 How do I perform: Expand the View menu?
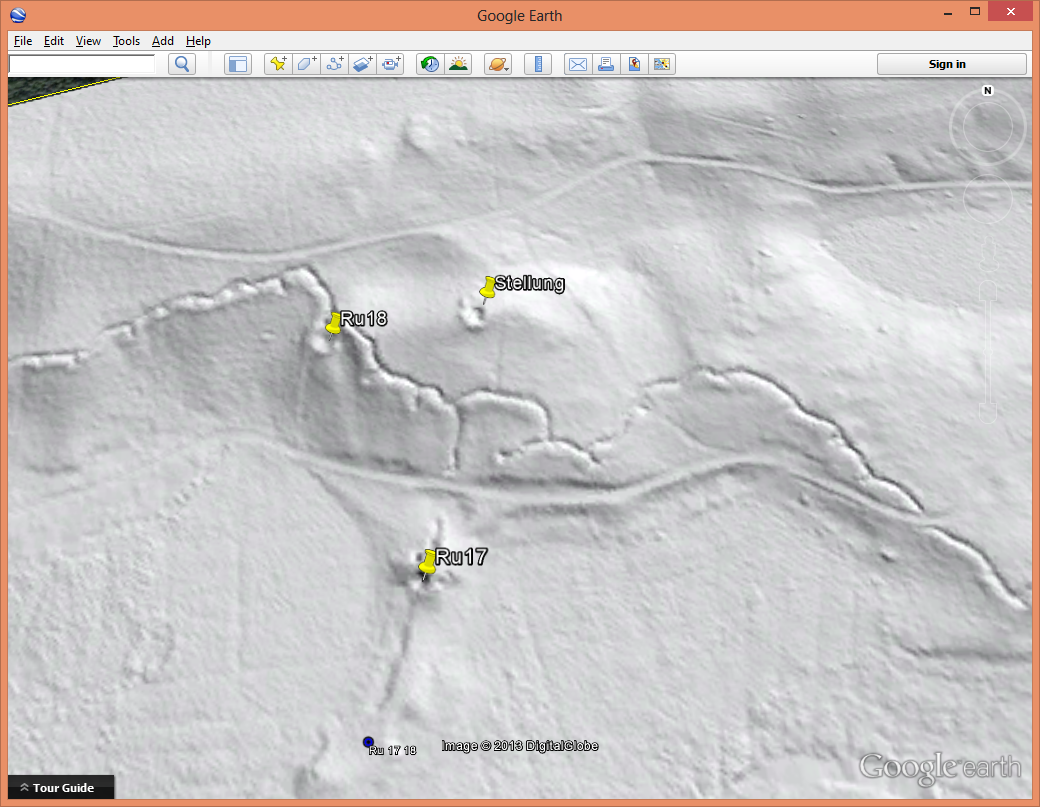tap(88, 41)
